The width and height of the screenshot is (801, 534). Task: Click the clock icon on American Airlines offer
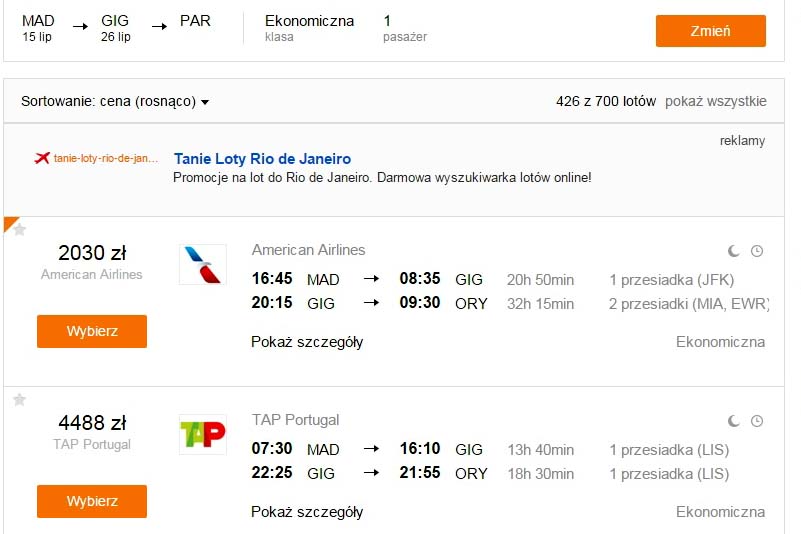pyautogui.click(x=757, y=251)
